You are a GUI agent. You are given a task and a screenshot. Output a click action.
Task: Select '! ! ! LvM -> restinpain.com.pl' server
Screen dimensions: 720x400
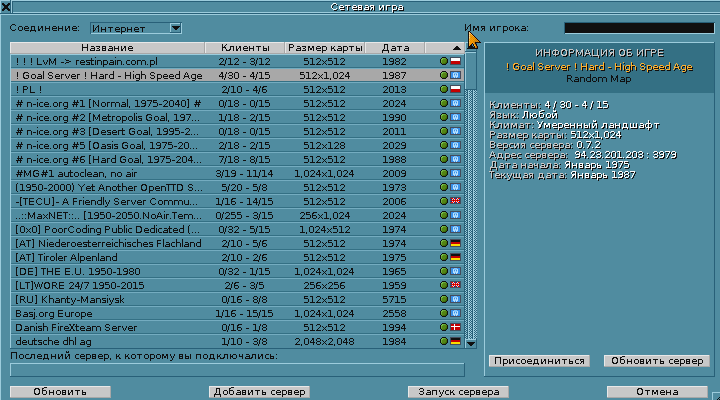[x=237, y=61]
